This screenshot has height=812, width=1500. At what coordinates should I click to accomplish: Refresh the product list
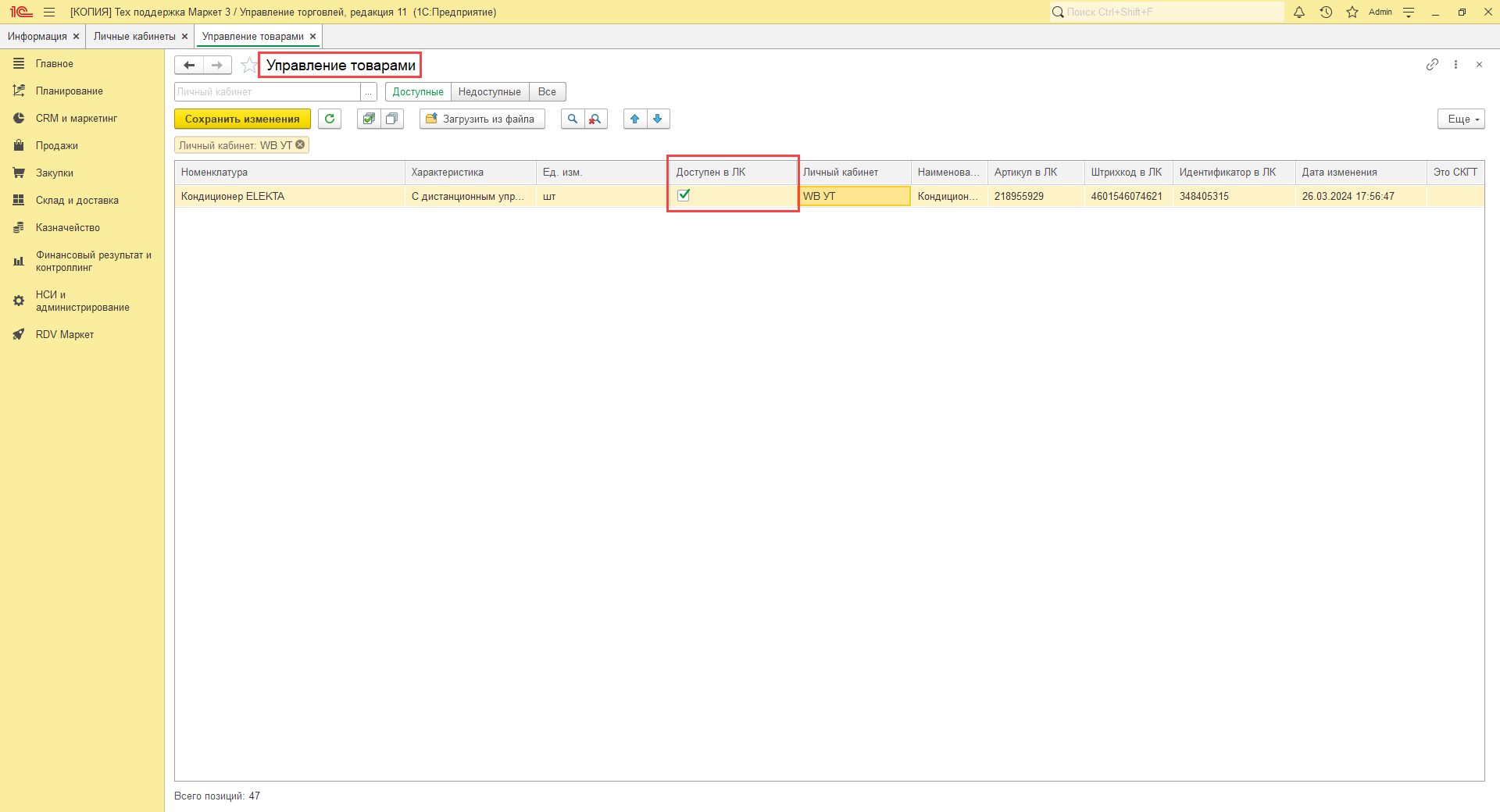point(330,119)
